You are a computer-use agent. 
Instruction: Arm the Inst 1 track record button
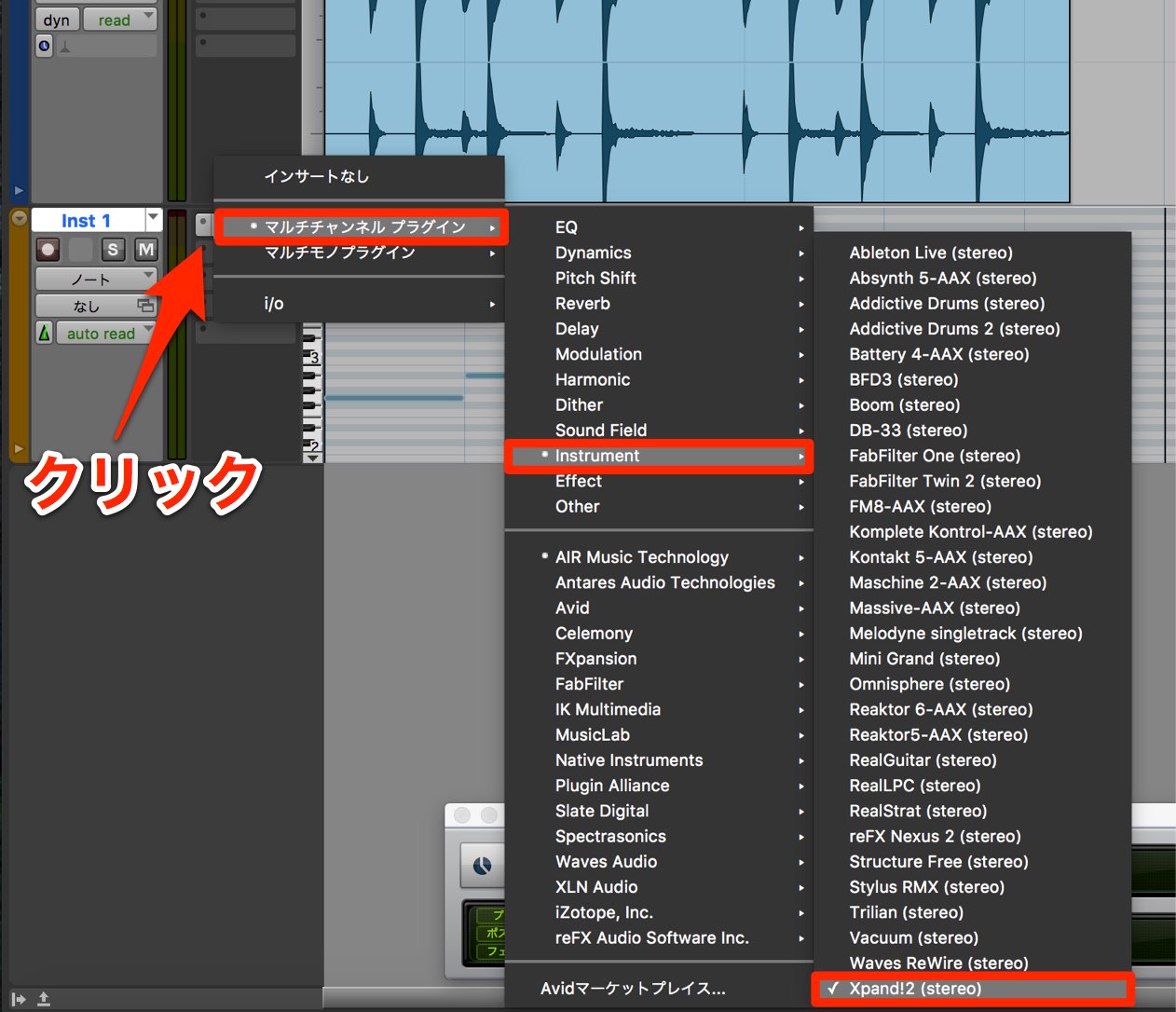(x=48, y=250)
